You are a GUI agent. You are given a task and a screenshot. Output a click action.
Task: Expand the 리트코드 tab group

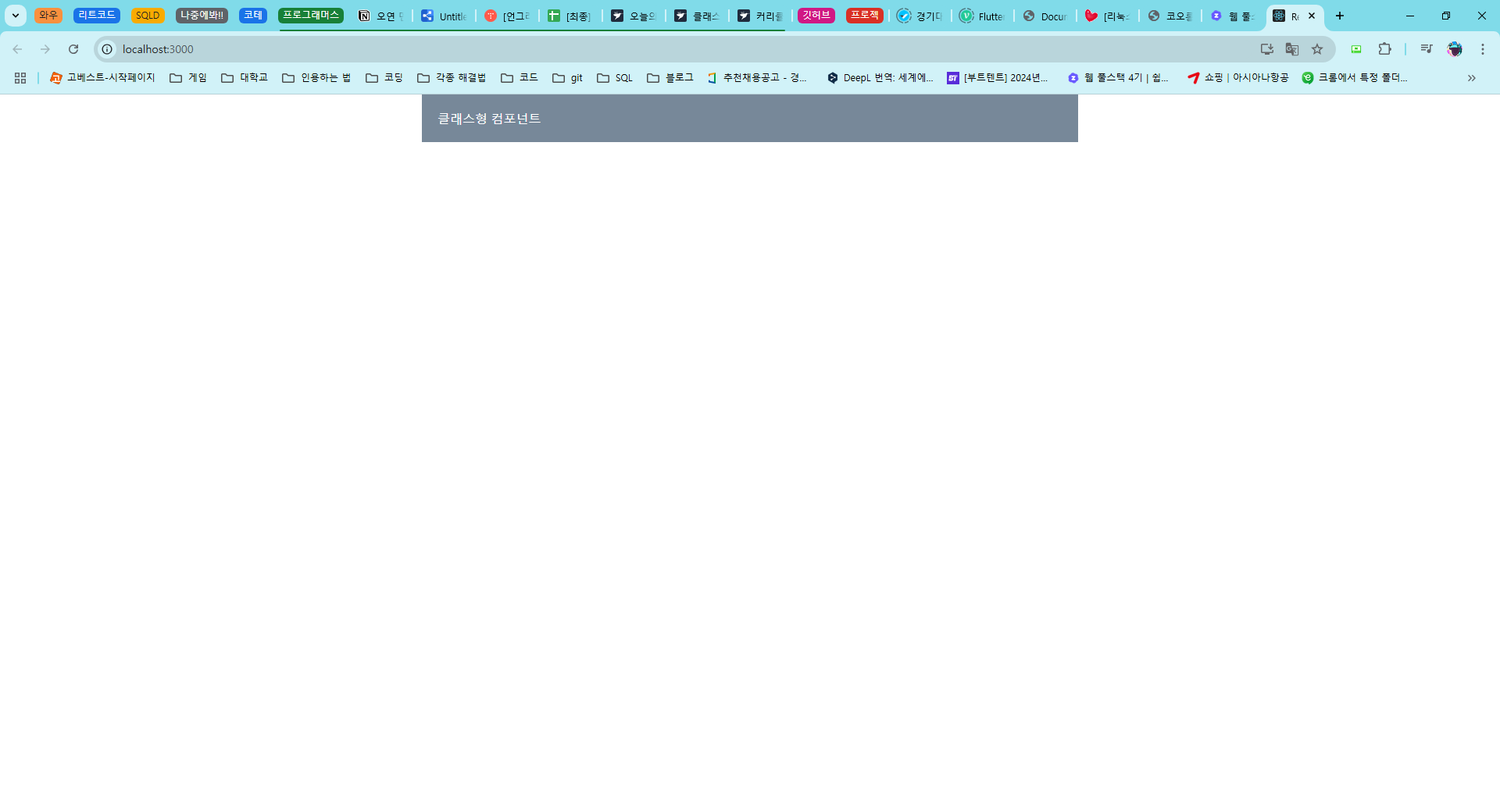click(x=97, y=16)
